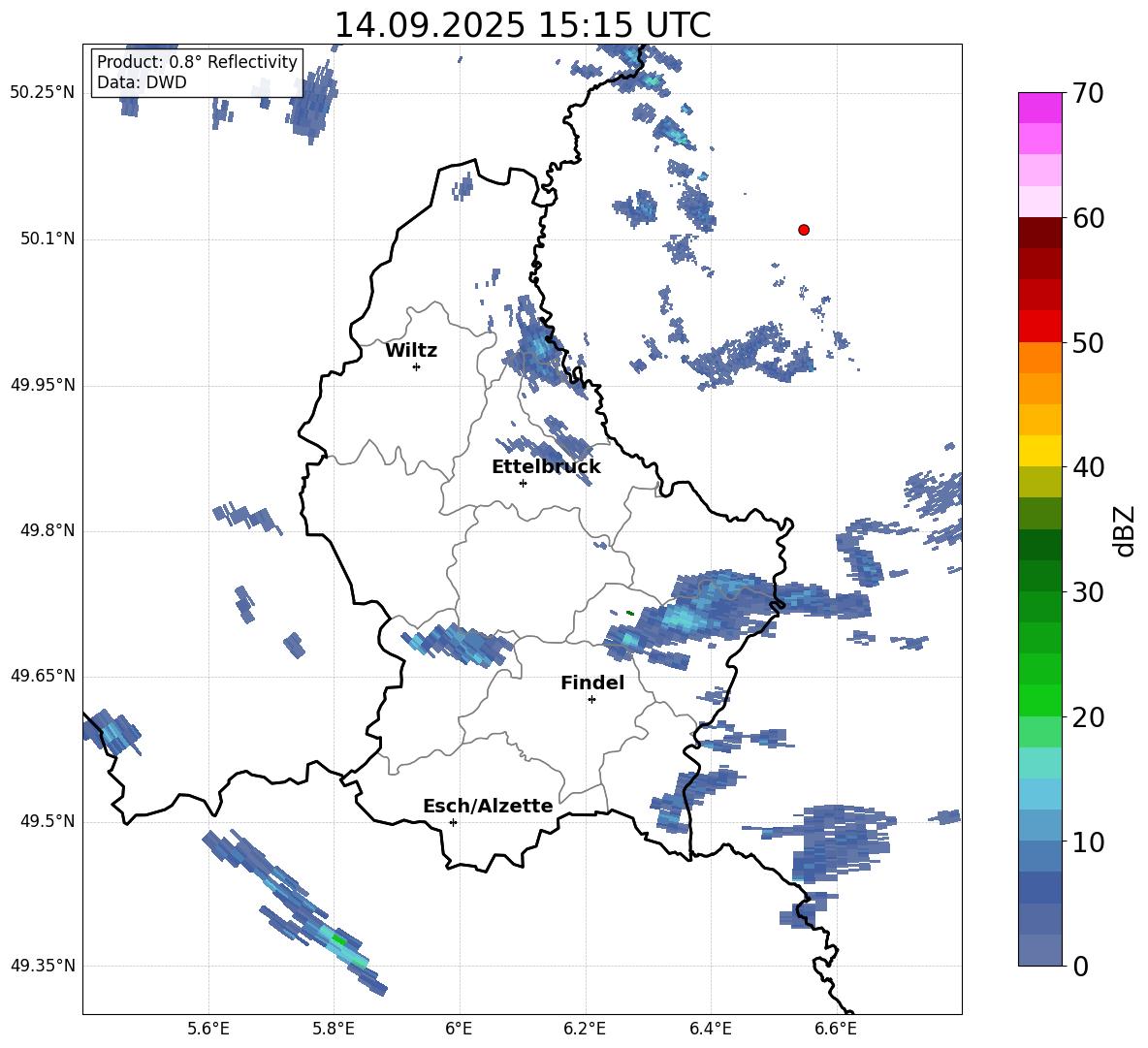Click the 0 tick label on colorbar
The width and height of the screenshot is (1148, 1048).
[x=1080, y=966]
